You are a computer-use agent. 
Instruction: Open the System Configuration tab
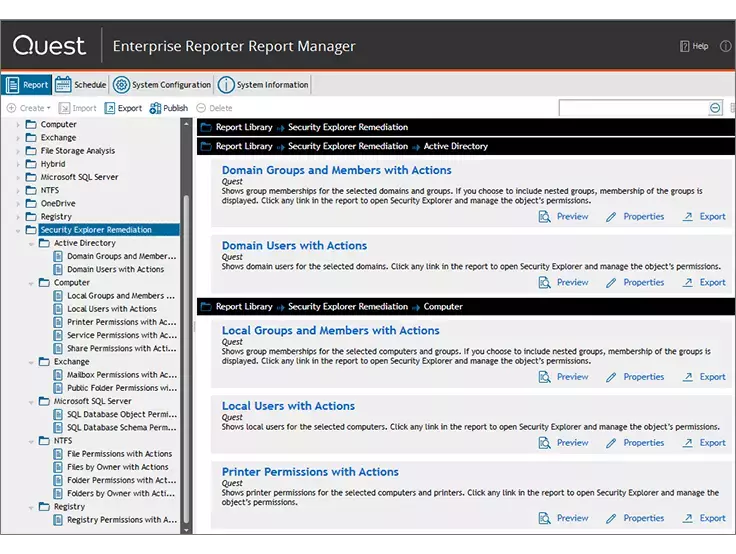pos(162,85)
